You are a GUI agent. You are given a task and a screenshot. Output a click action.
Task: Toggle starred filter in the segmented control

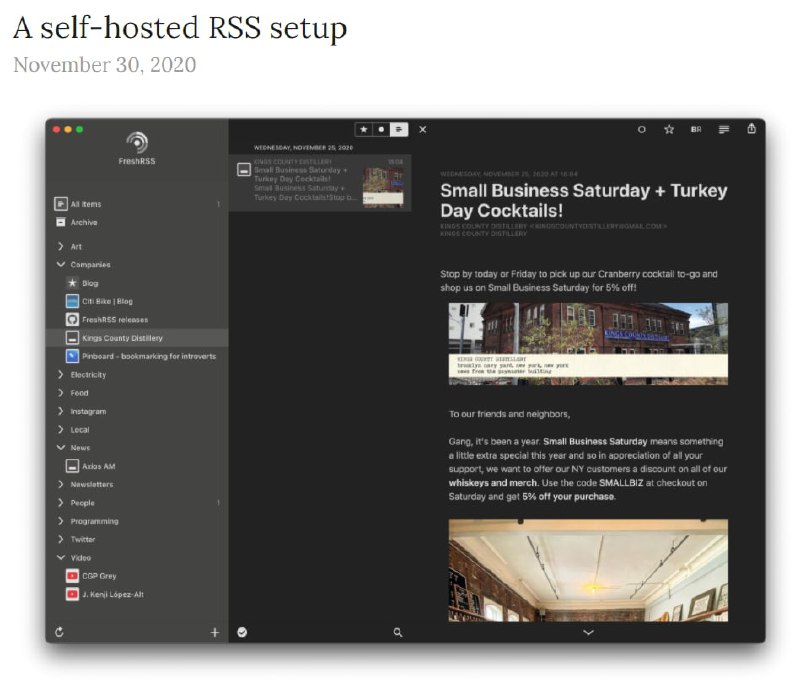(365, 129)
